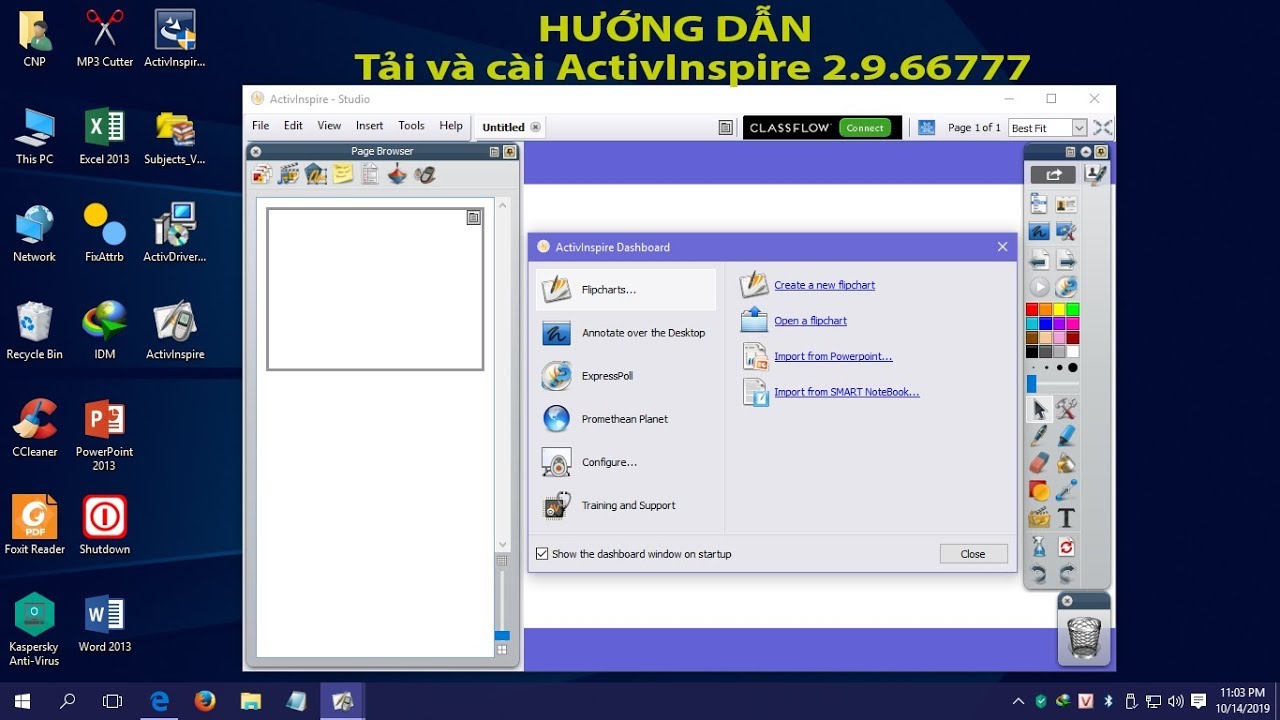Image resolution: width=1280 pixels, height=720 pixels.
Task: Select Configure in dashboard
Action: pyautogui.click(x=627, y=462)
